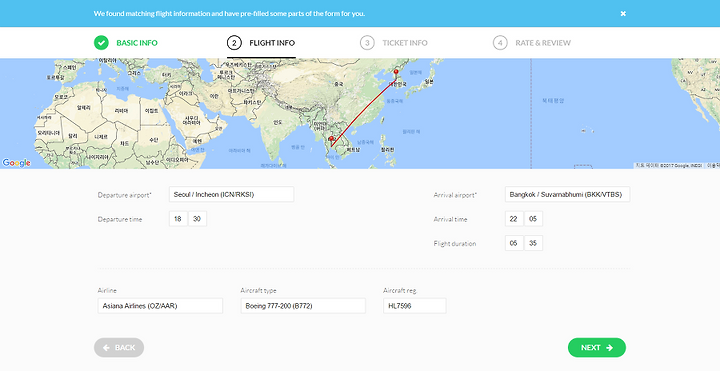Click the Departure time label
Viewport: 720px width, 371px height.
click(x=120, y=219)
